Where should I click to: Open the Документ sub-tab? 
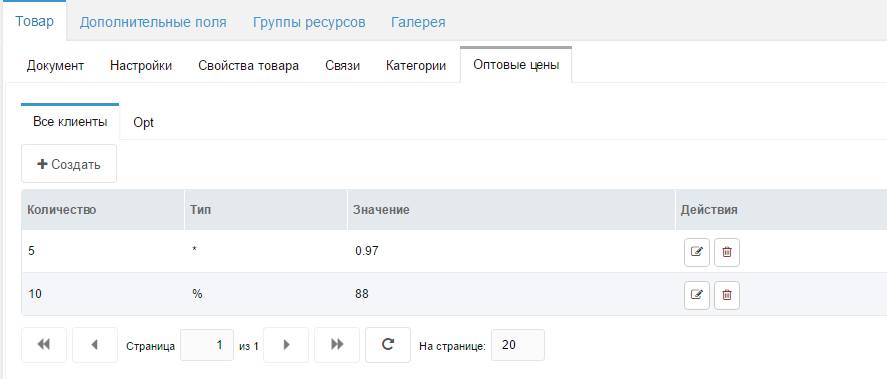coord(55,66)
